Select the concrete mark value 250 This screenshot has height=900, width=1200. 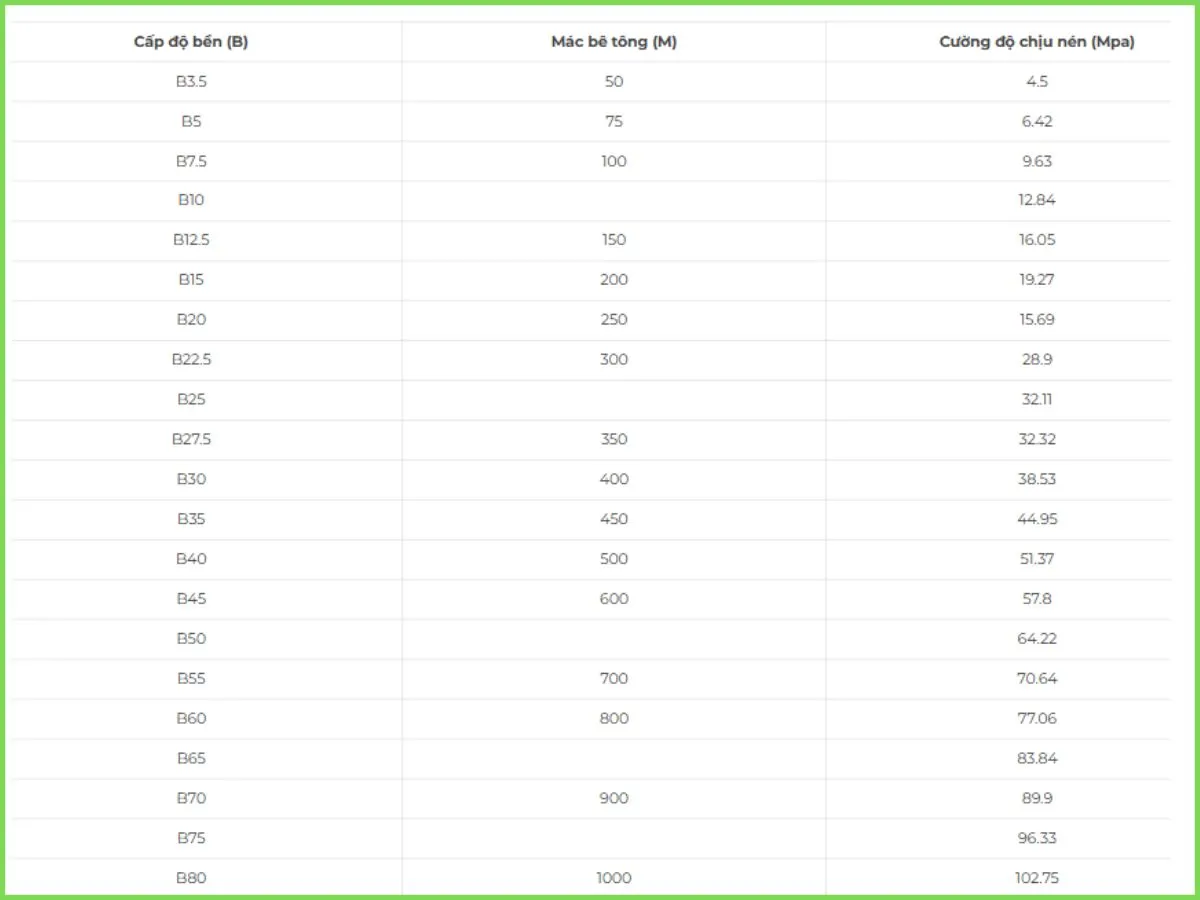point(614,320)
